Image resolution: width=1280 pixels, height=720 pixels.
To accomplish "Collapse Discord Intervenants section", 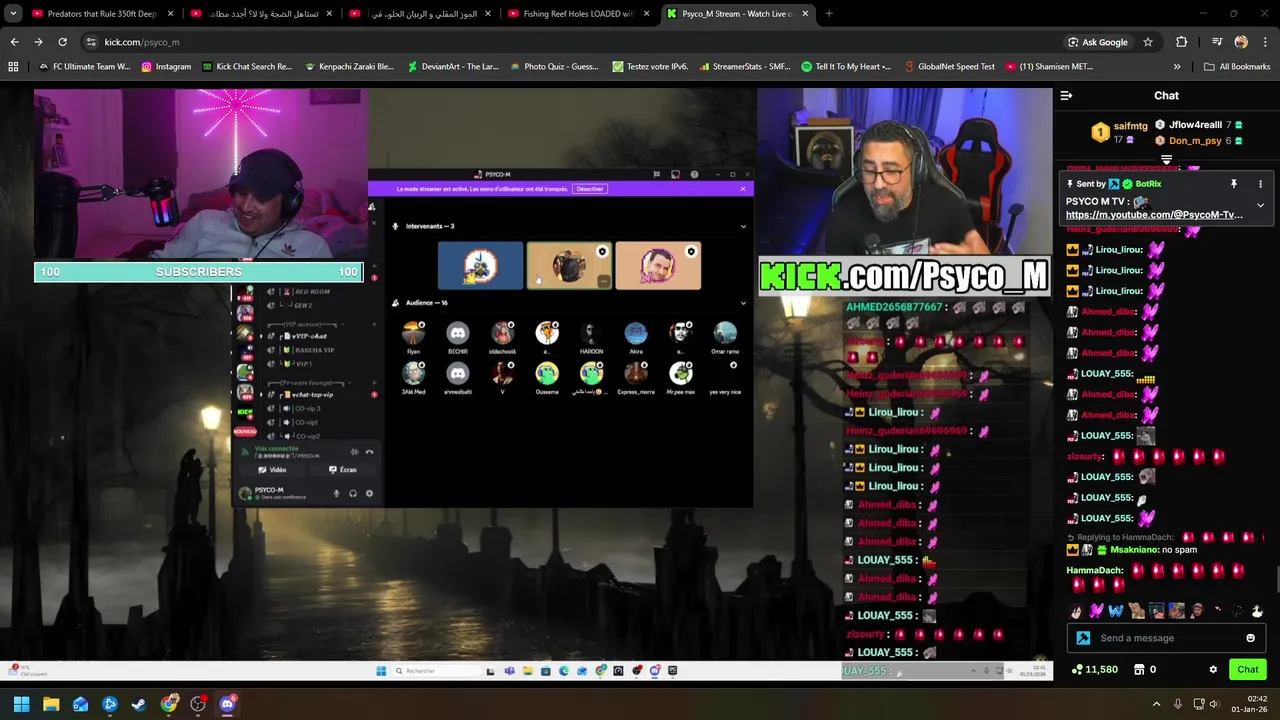I will point(743,226).
